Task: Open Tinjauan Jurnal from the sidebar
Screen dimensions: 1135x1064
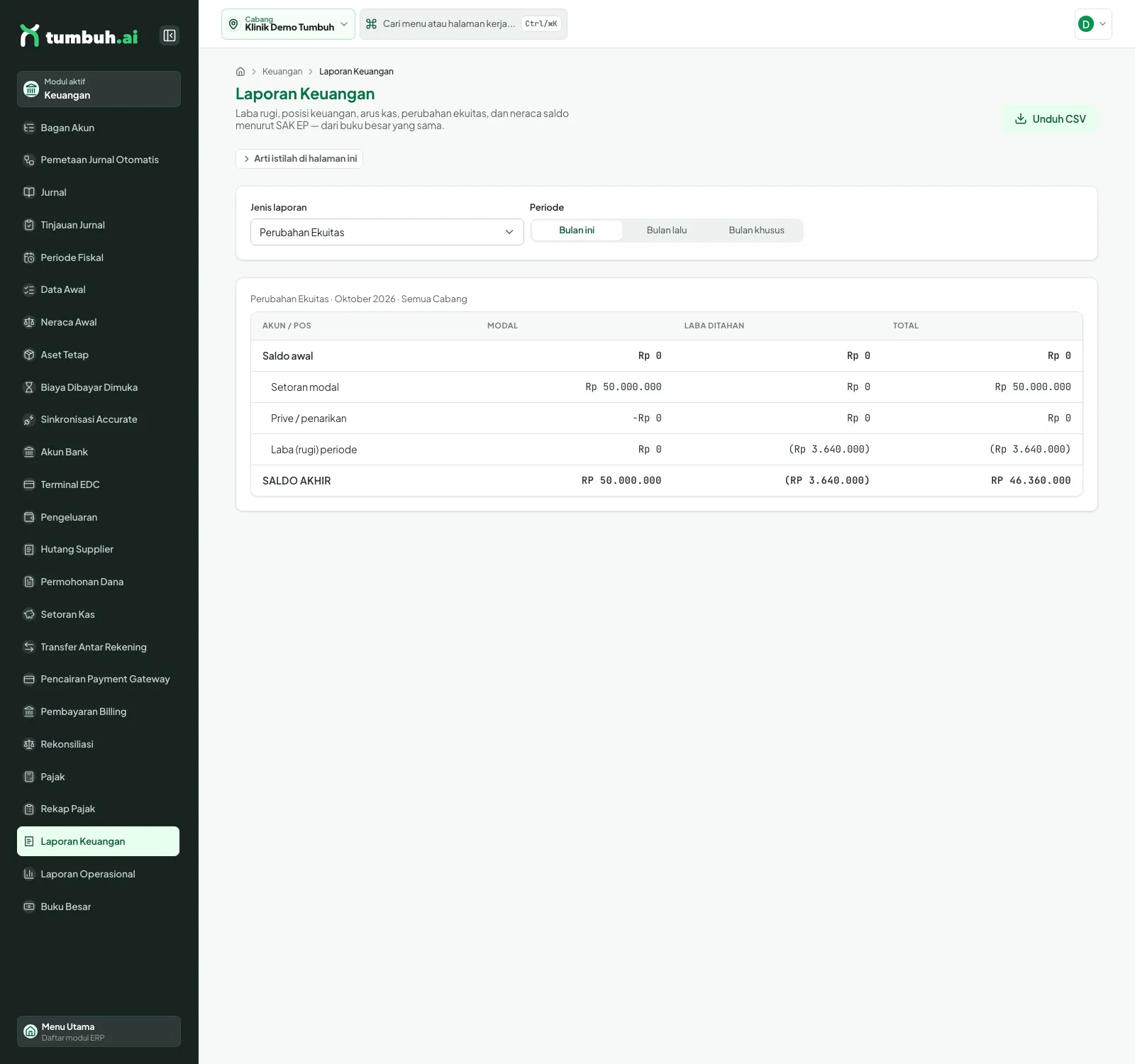Action: [99, 225]
